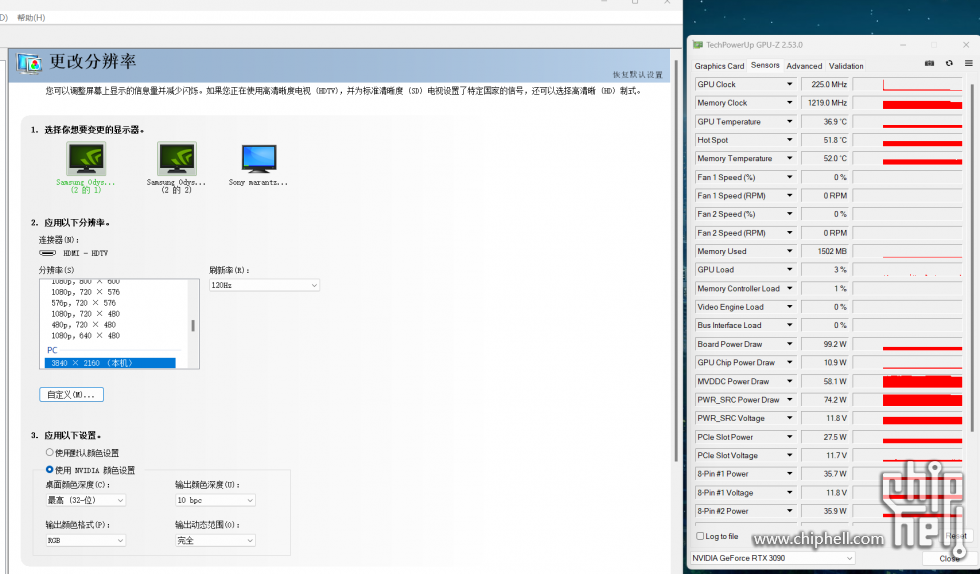Enable Log to file checkbox
Image resolution: width=980 pixels, height=574 pixels.
tap(700, 536)
